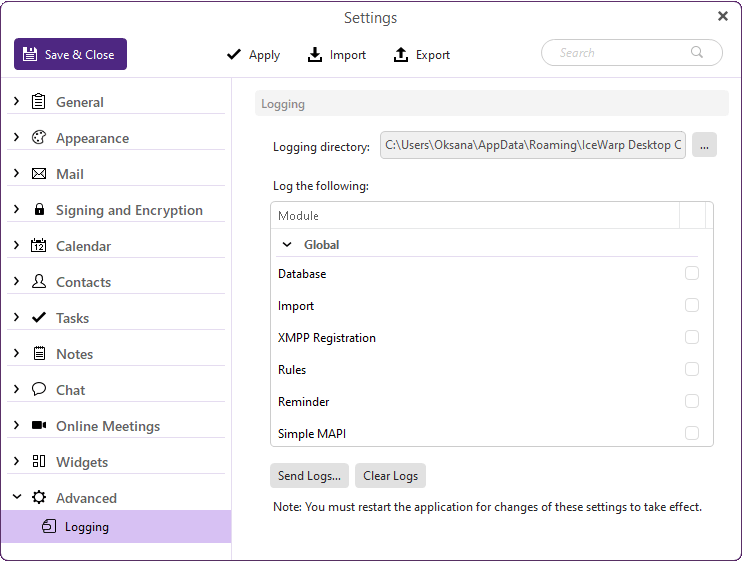
Task: Toggle the XMPP Registration checkbox
Action: (691, 337)
